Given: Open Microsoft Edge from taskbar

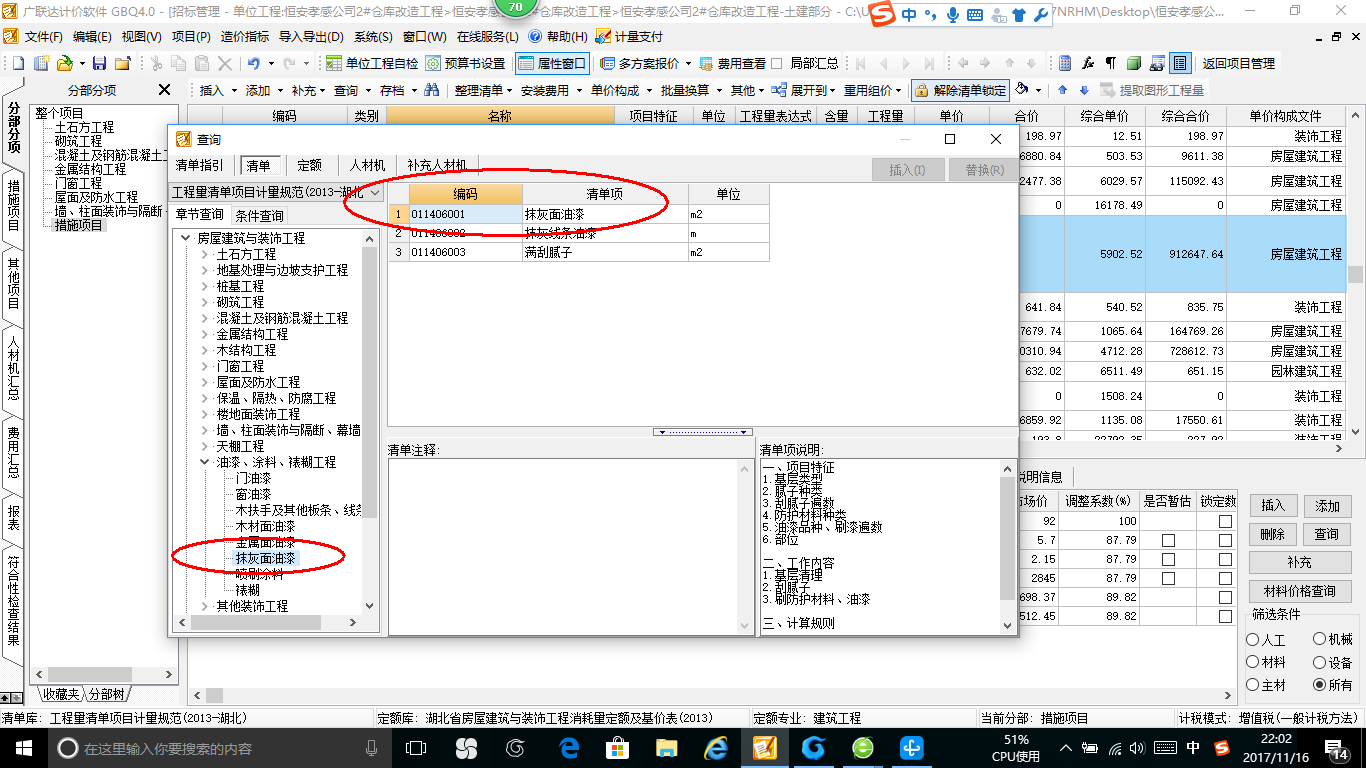Looking at the screenshot, I should click(570, 747).
